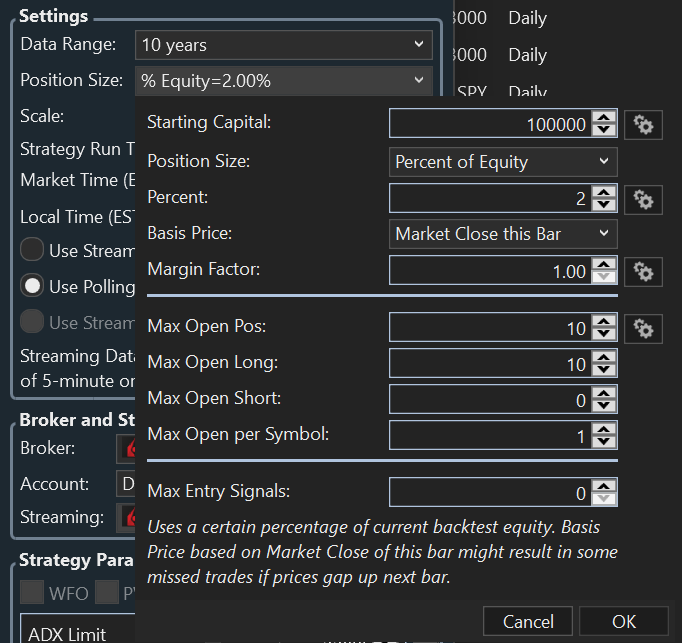Increase Max Open Short with up arrow
The image size is (682, 643).
click(x=603, y=393)
